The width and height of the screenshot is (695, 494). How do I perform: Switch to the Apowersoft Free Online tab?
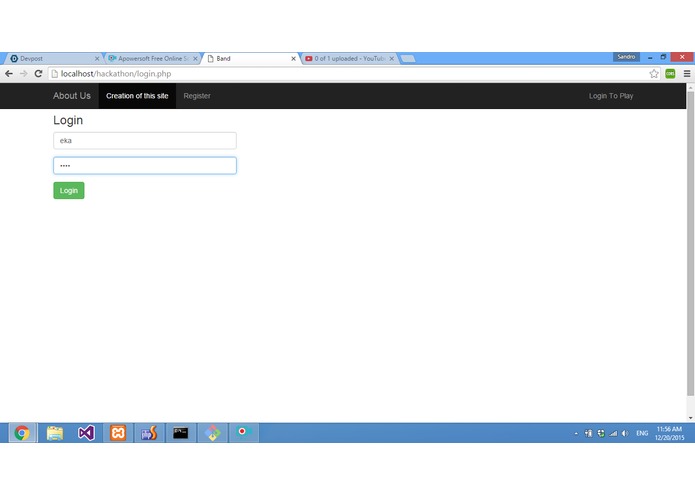pyautogui.click(x=151, y=58)
